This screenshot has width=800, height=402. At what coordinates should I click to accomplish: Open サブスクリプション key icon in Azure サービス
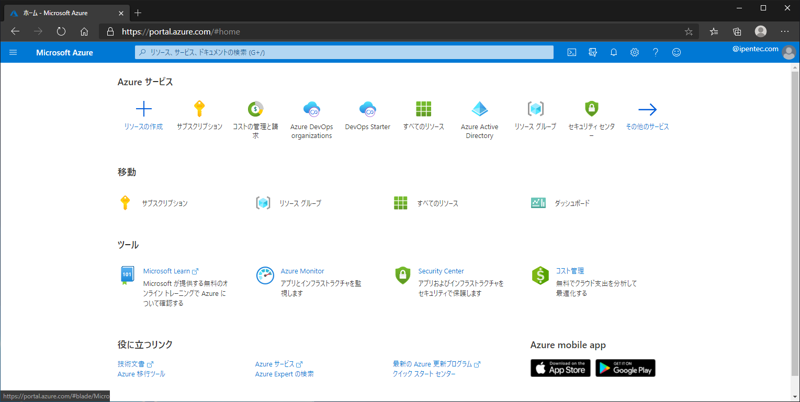(x=199, y=109)
